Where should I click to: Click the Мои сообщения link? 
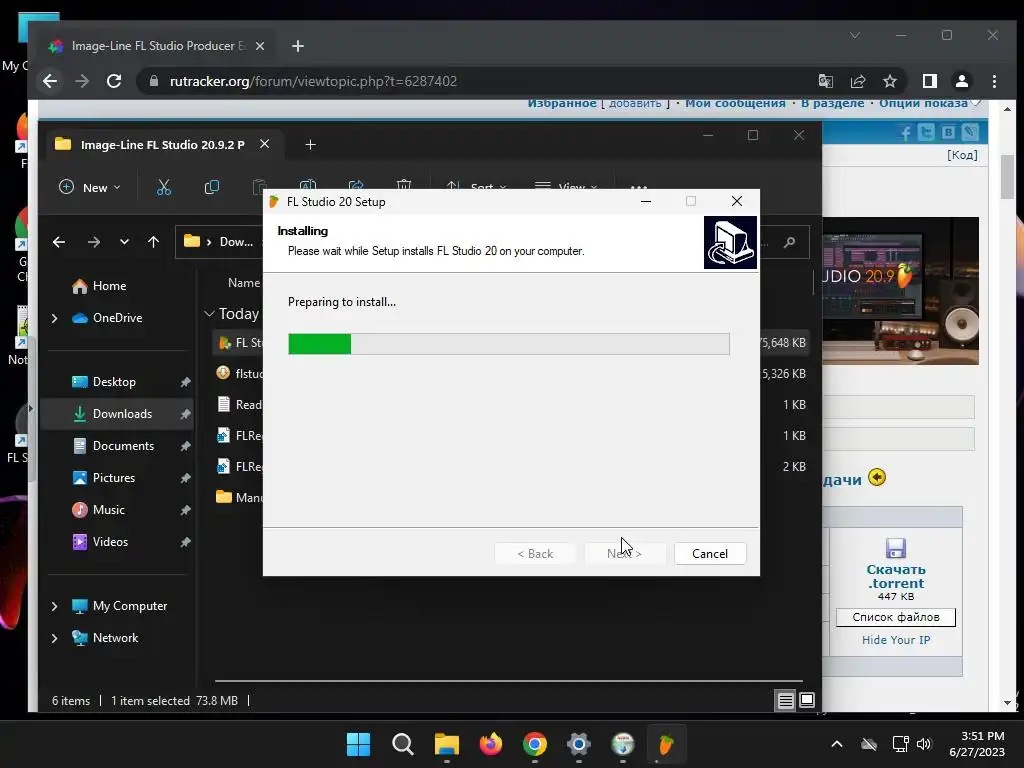coord(735,103)
